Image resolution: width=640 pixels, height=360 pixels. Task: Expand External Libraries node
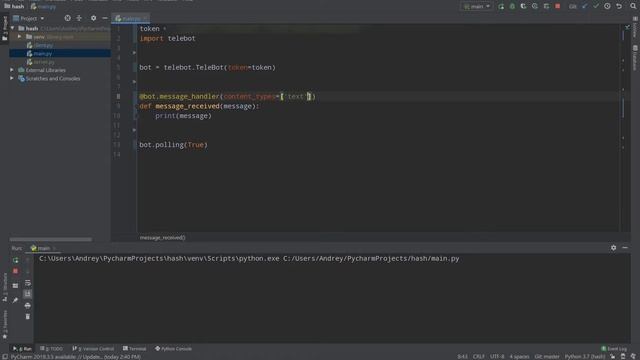coord(12,70)
